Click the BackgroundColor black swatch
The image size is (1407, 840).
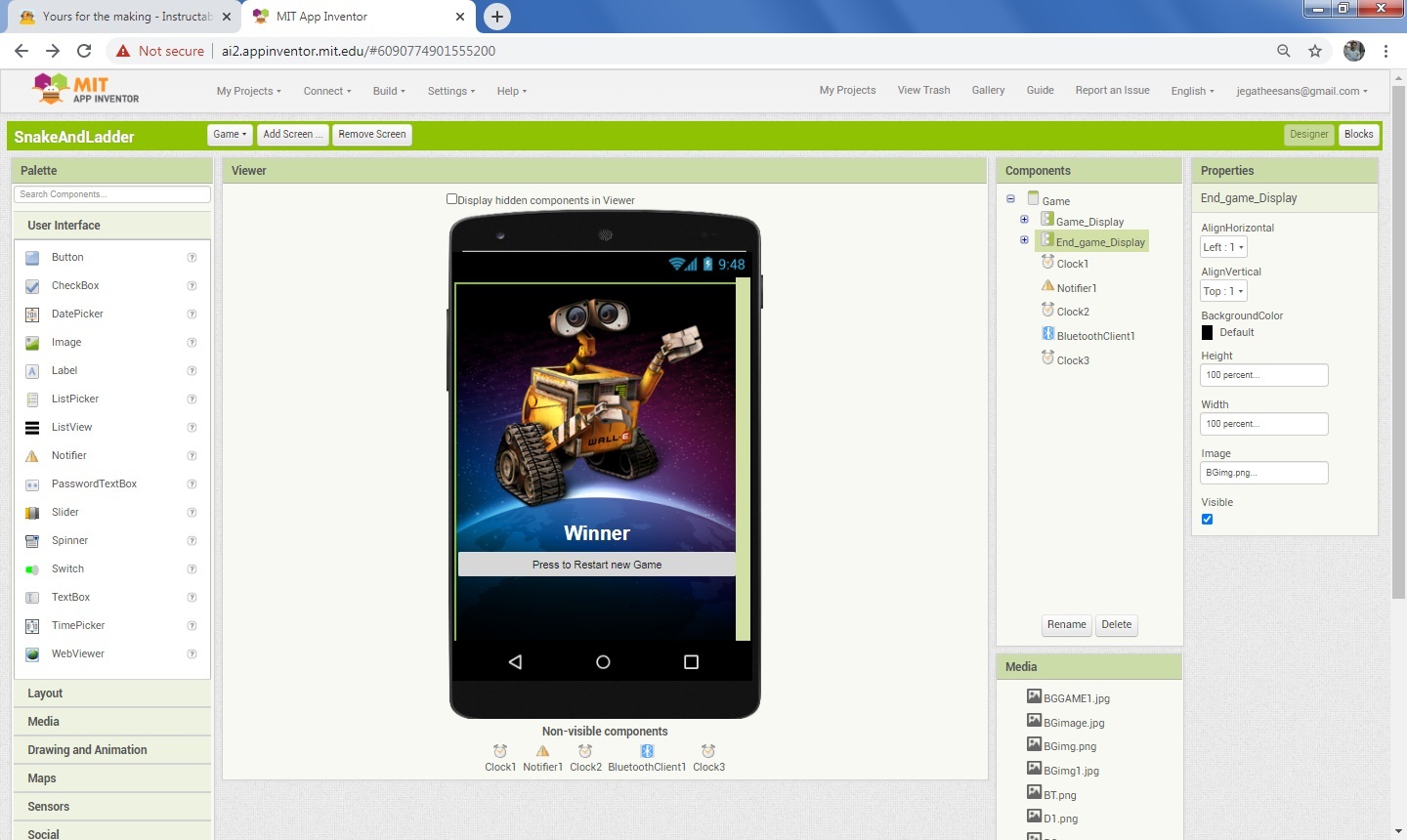1207,333
